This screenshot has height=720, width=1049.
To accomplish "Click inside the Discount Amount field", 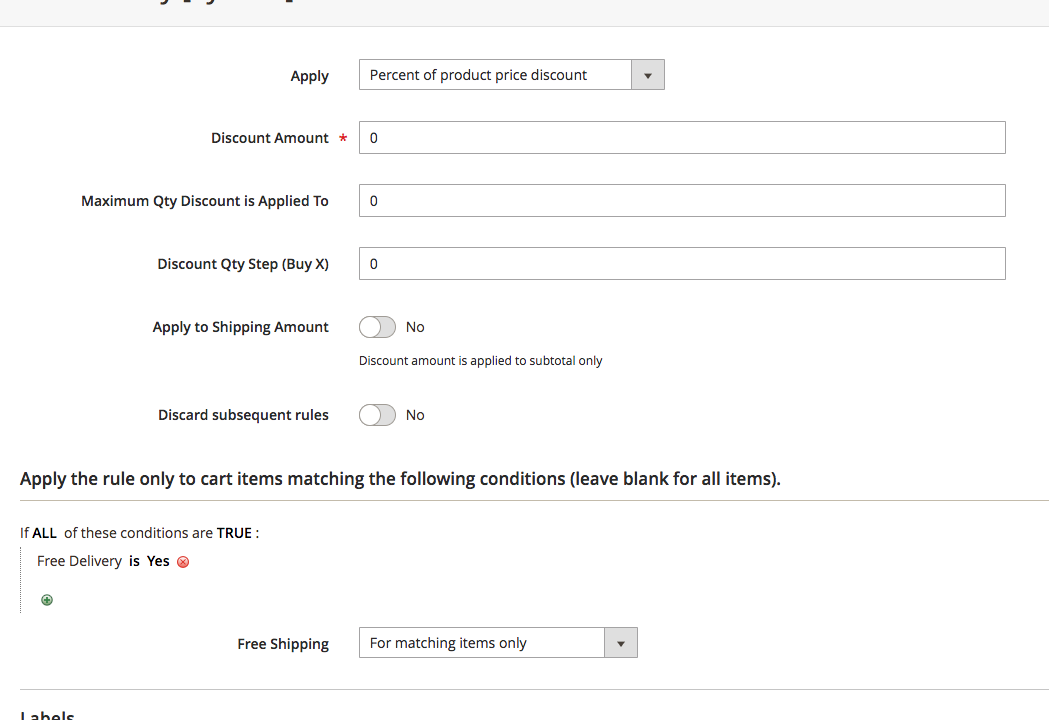I will pyautogui.click(x=682, y=137).
